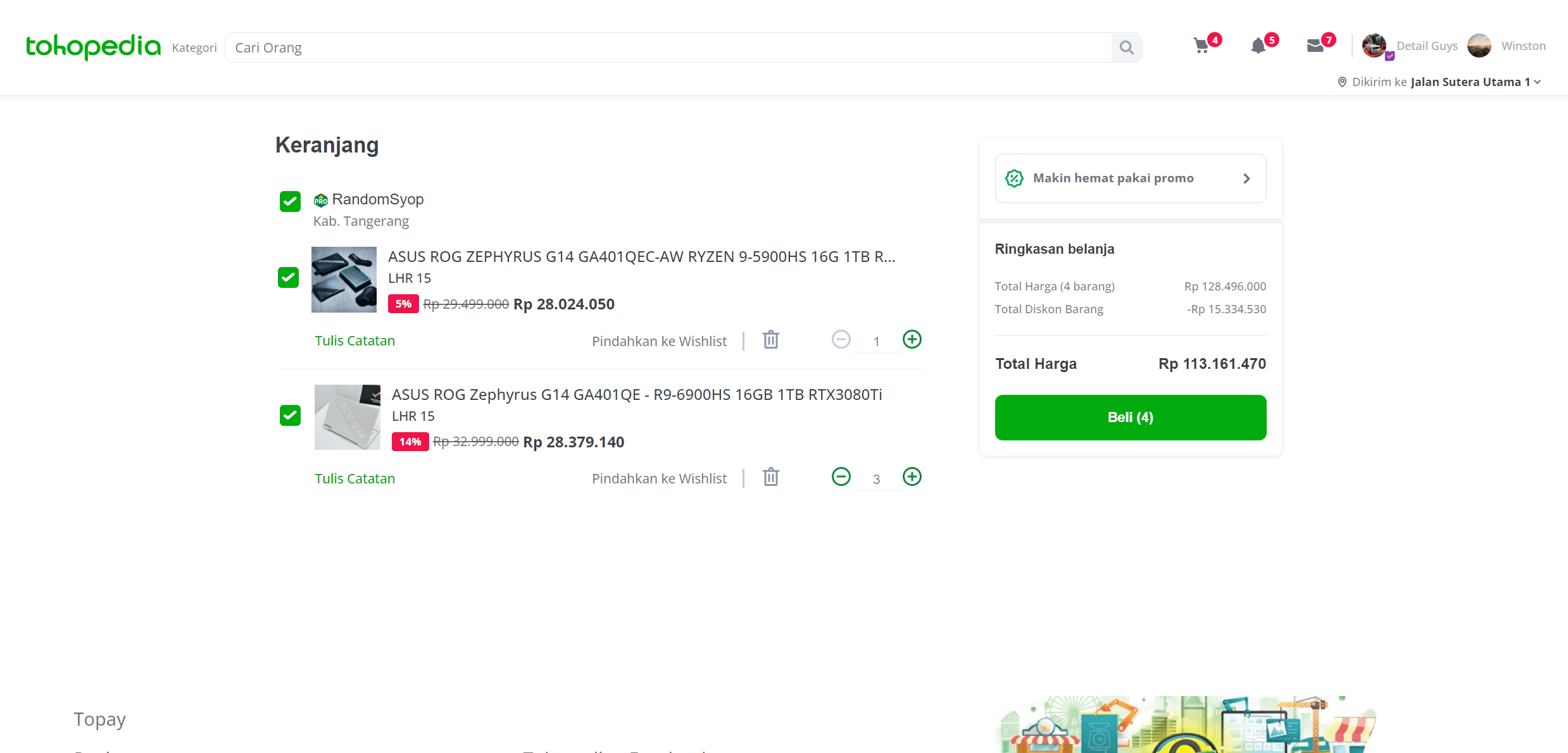The image size is (1568, 753).
Task: Open the Makin hemat pakai promo panel
Action: pyautogui.click(x=1130, y=178)
